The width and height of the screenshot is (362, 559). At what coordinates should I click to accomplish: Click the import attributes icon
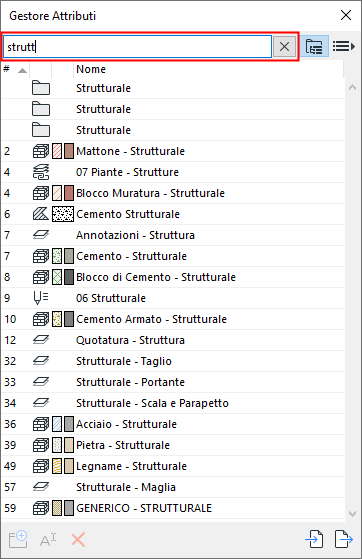click(314, 539)
